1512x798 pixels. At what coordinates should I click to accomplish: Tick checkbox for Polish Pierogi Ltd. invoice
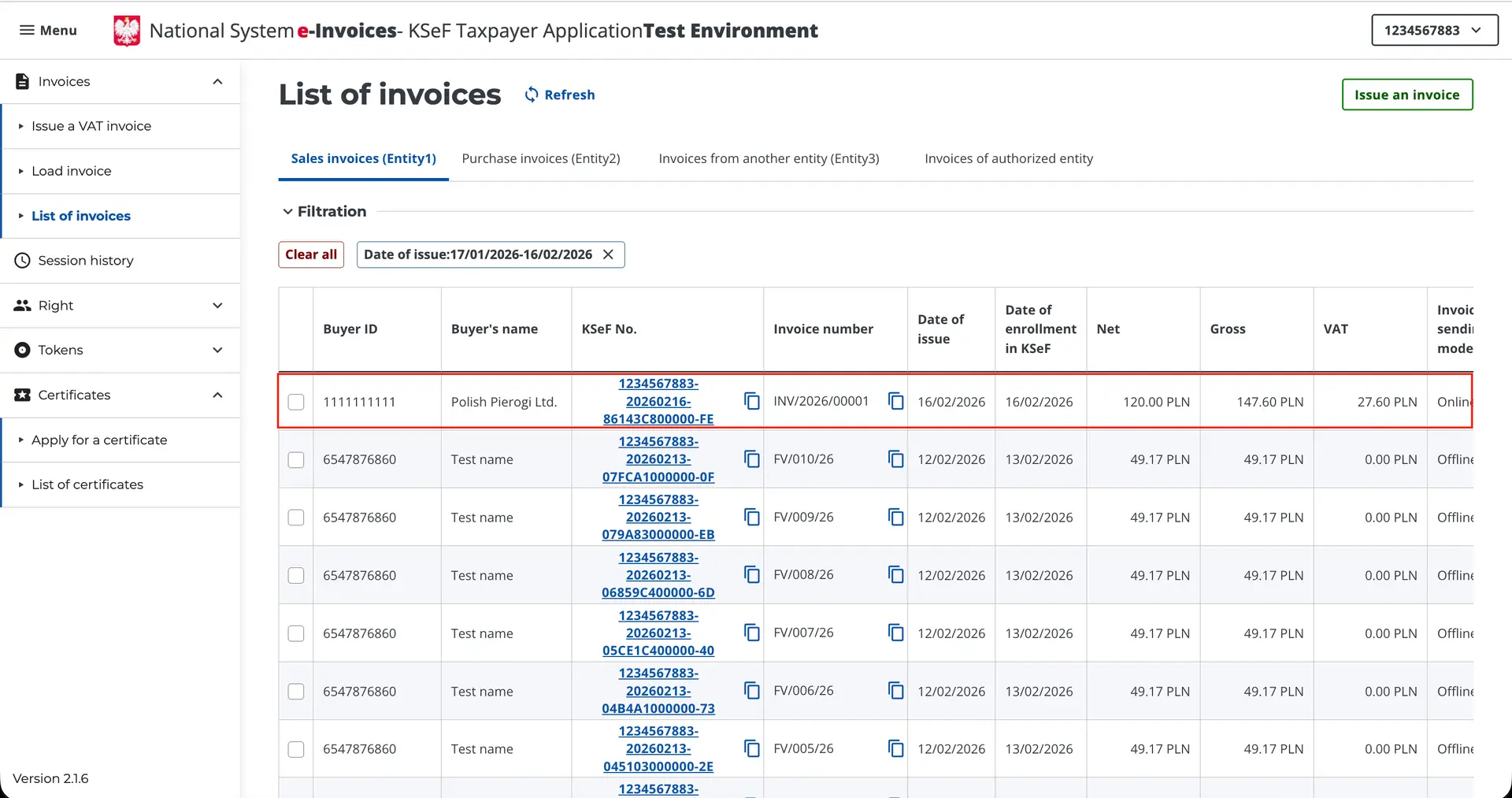(296, 402)
